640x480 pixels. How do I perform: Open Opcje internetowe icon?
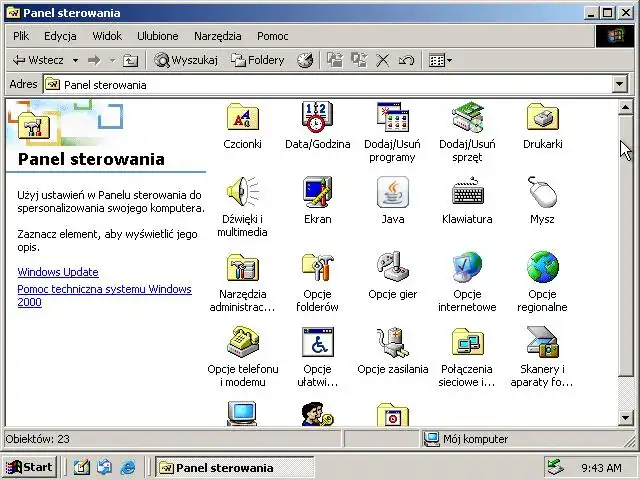click(467, 267)
